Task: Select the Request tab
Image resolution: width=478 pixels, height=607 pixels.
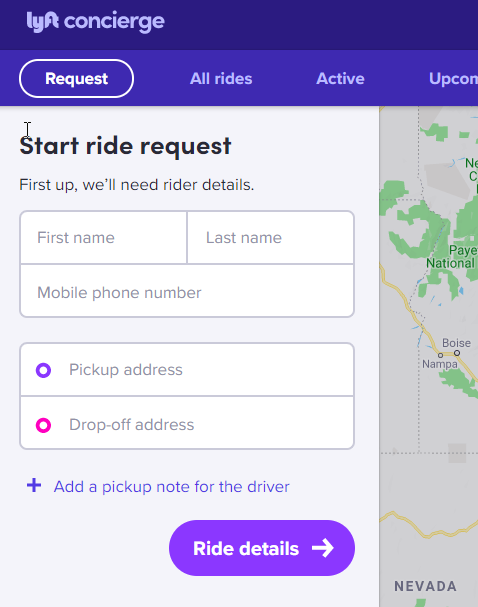Action: (x=76, y=79)
